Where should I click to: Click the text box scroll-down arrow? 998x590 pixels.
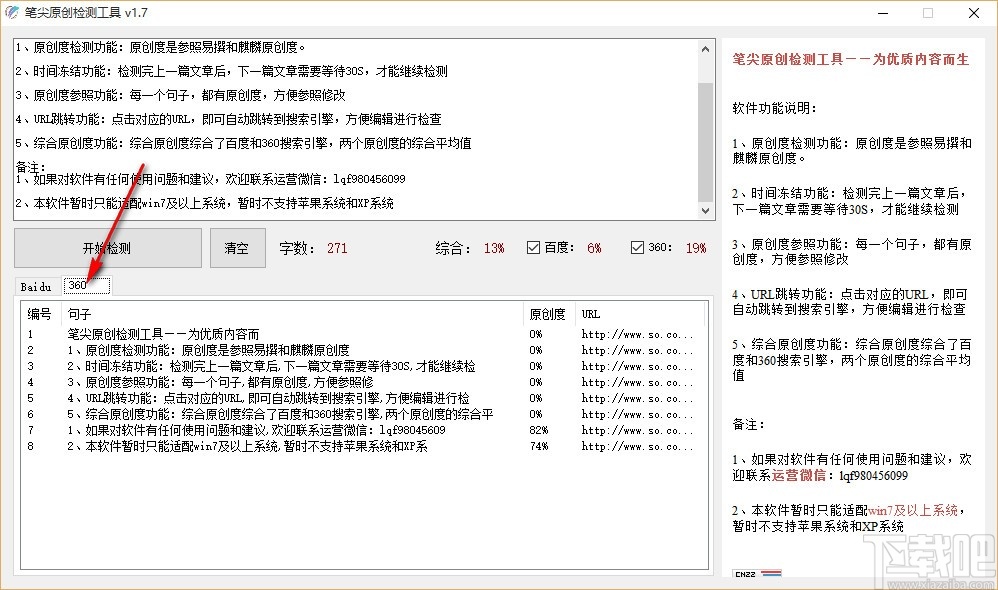tap(705, 211)
